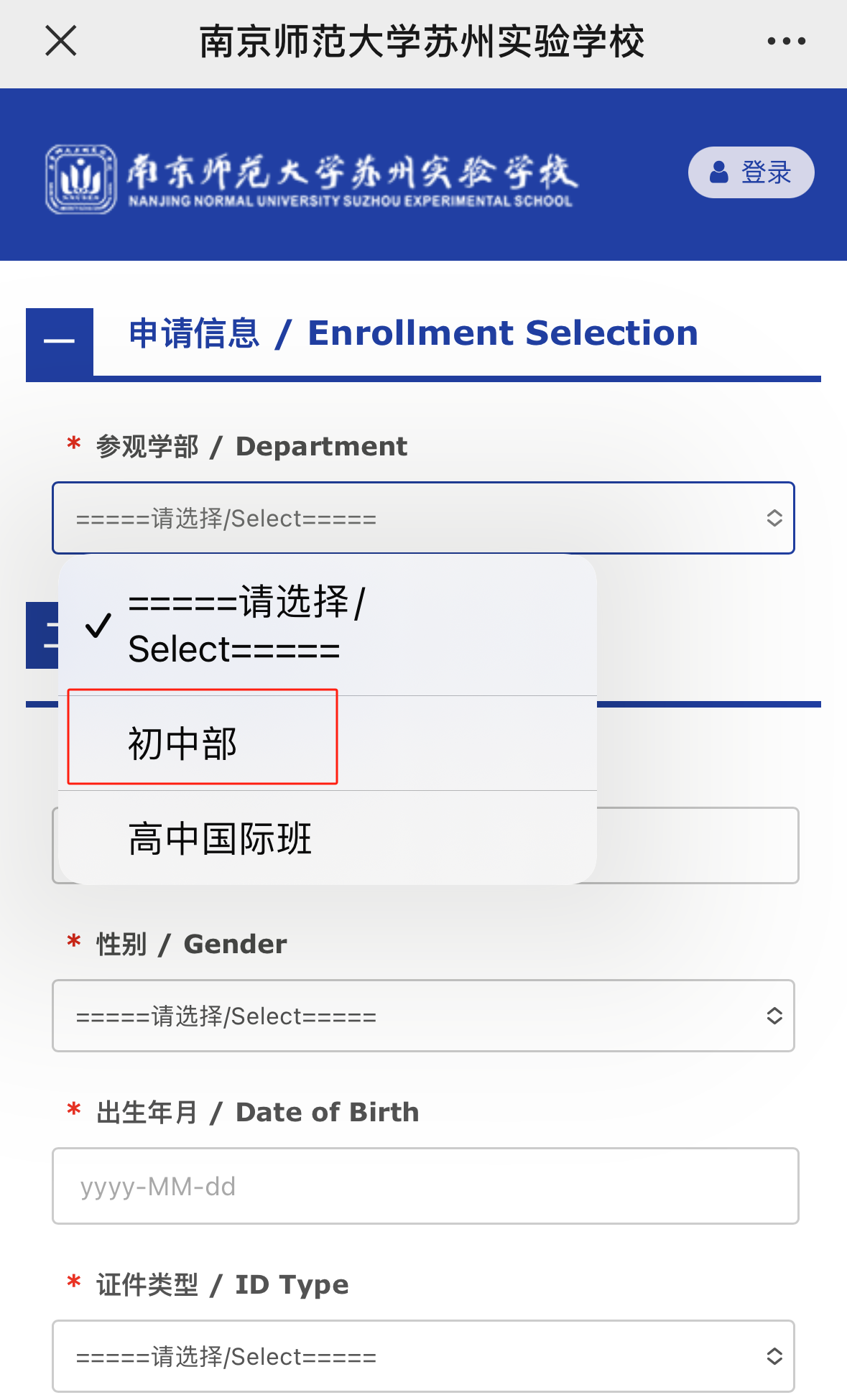The image size is (847, 1400).
Task: Click the text field behind the dropdown
Action: [697, 845]
